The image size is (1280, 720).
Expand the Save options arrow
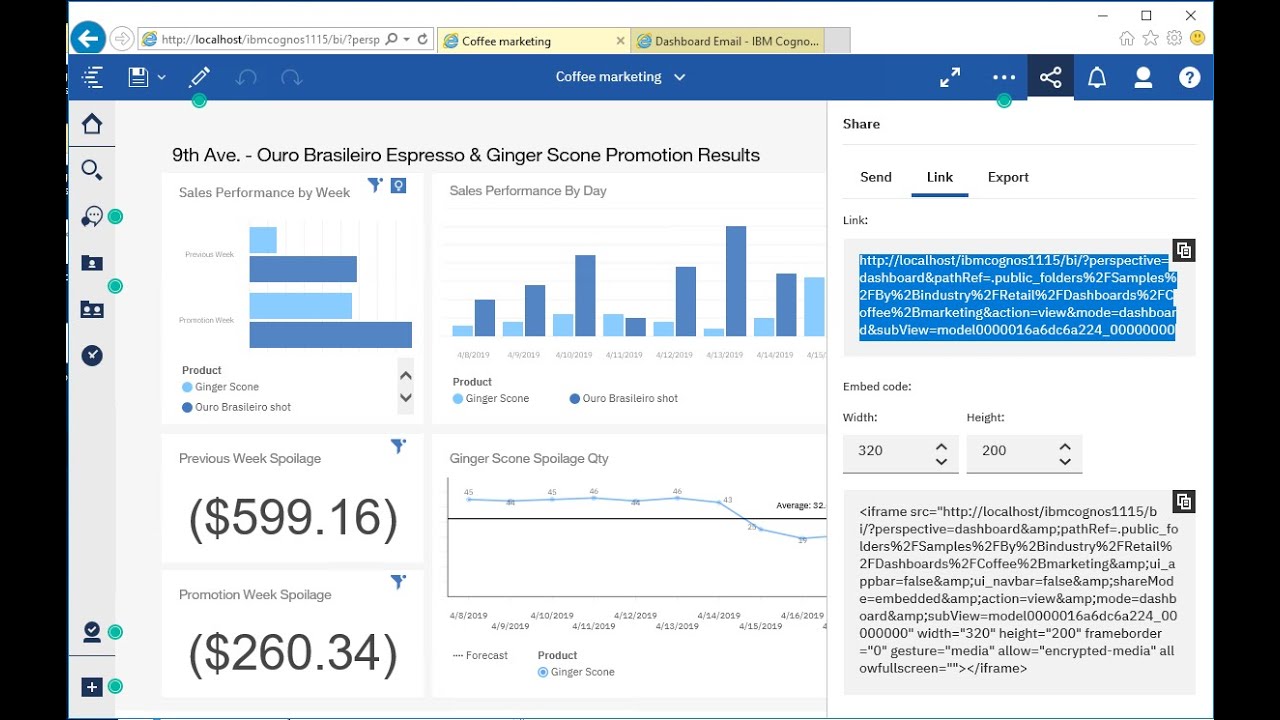coord(161,77)
